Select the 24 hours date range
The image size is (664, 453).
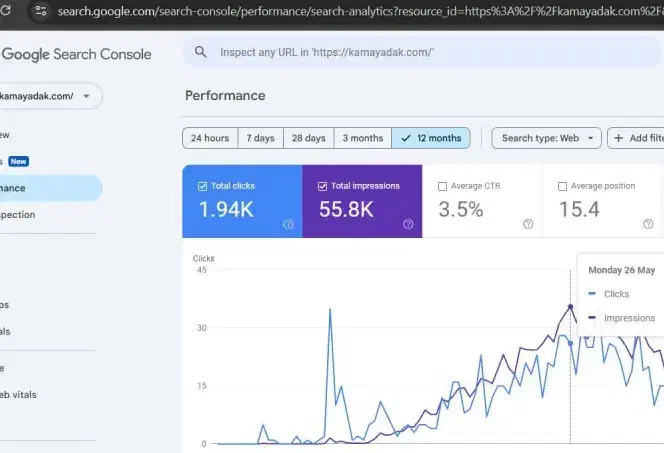click(x=210, y=138)
